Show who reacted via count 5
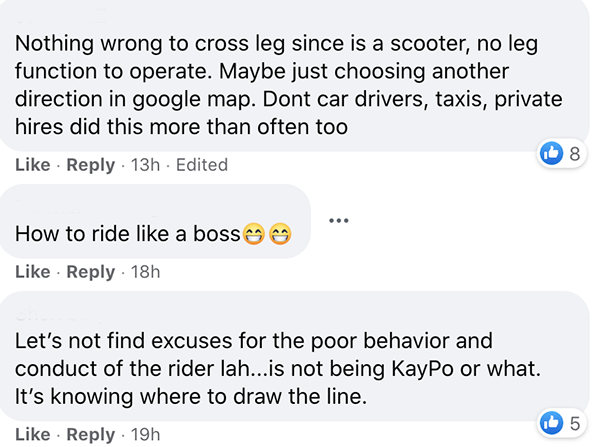Screen dimensions: 600x447 575,423
